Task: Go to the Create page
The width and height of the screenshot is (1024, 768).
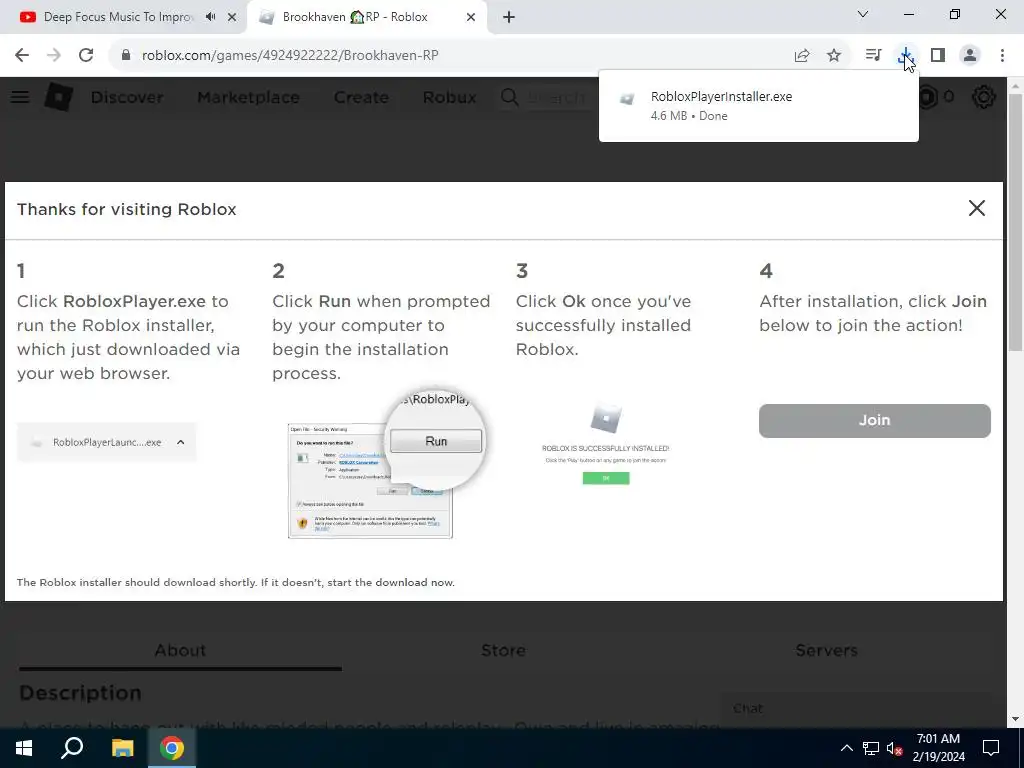Action: (x=361, y=97)
